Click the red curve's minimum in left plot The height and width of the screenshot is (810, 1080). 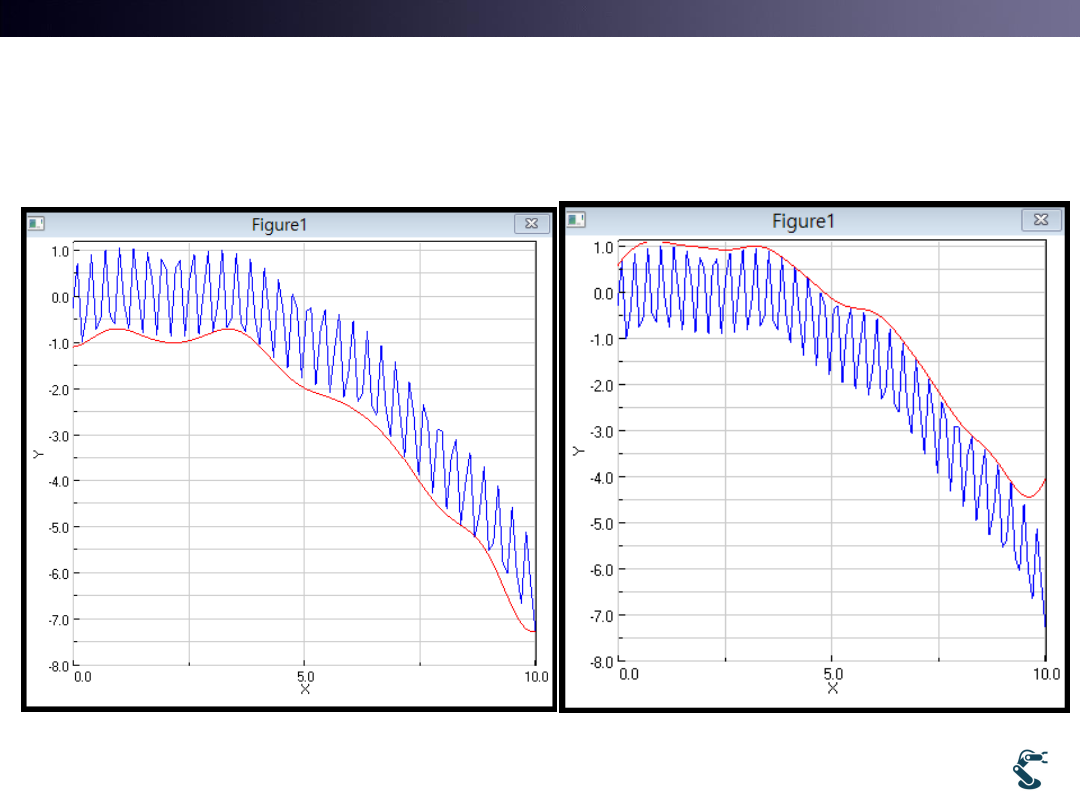click(x=529, y=631)
